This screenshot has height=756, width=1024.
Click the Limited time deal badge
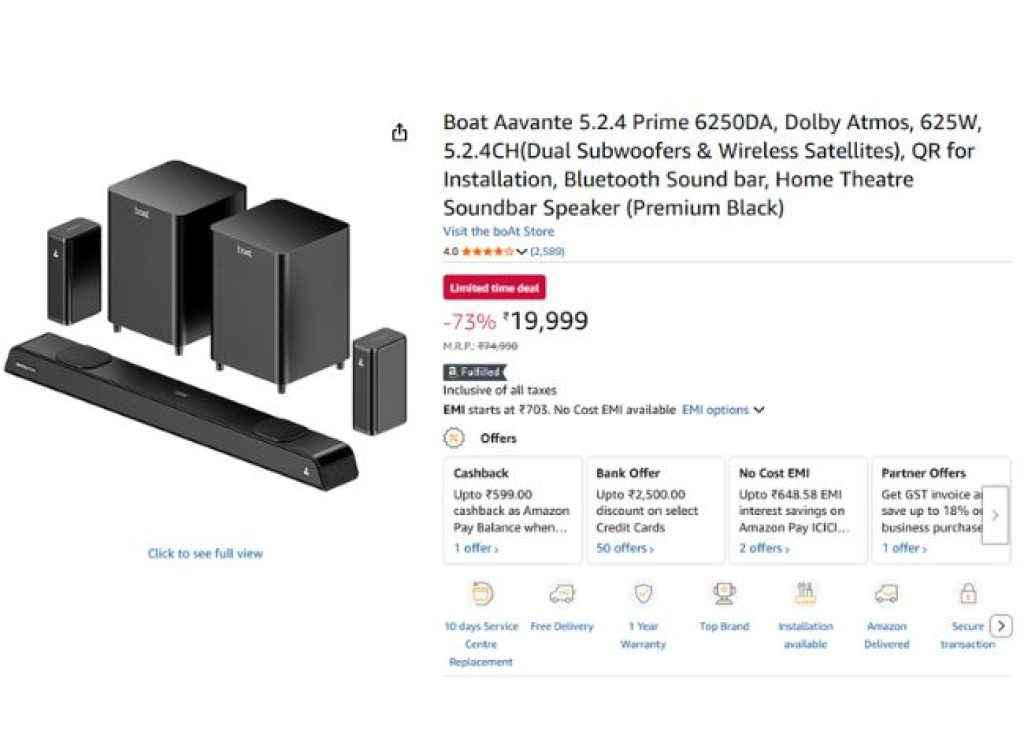pos(494,288)
